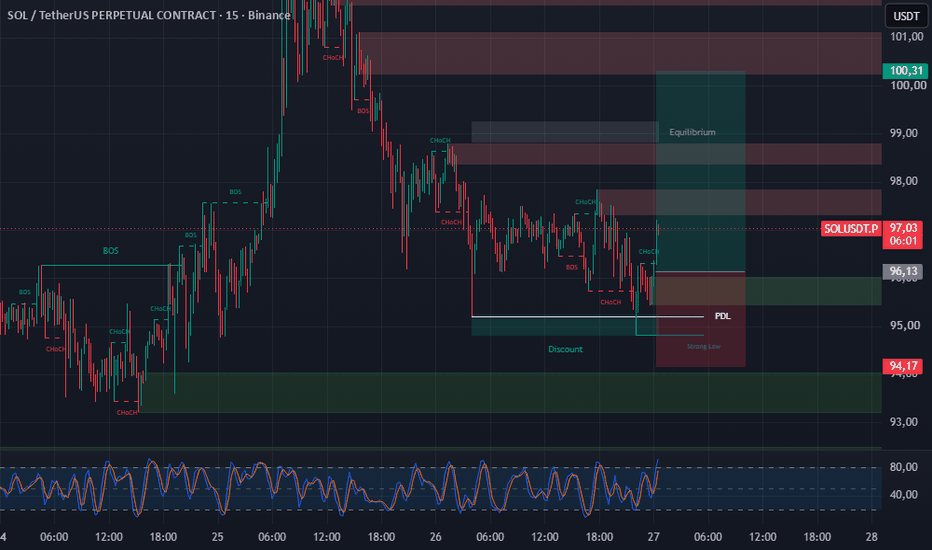Image resolution: width=932 pixels, height=550 pixels.
Task: Click the SOL / TetherUS chart title
Action: 149,15
